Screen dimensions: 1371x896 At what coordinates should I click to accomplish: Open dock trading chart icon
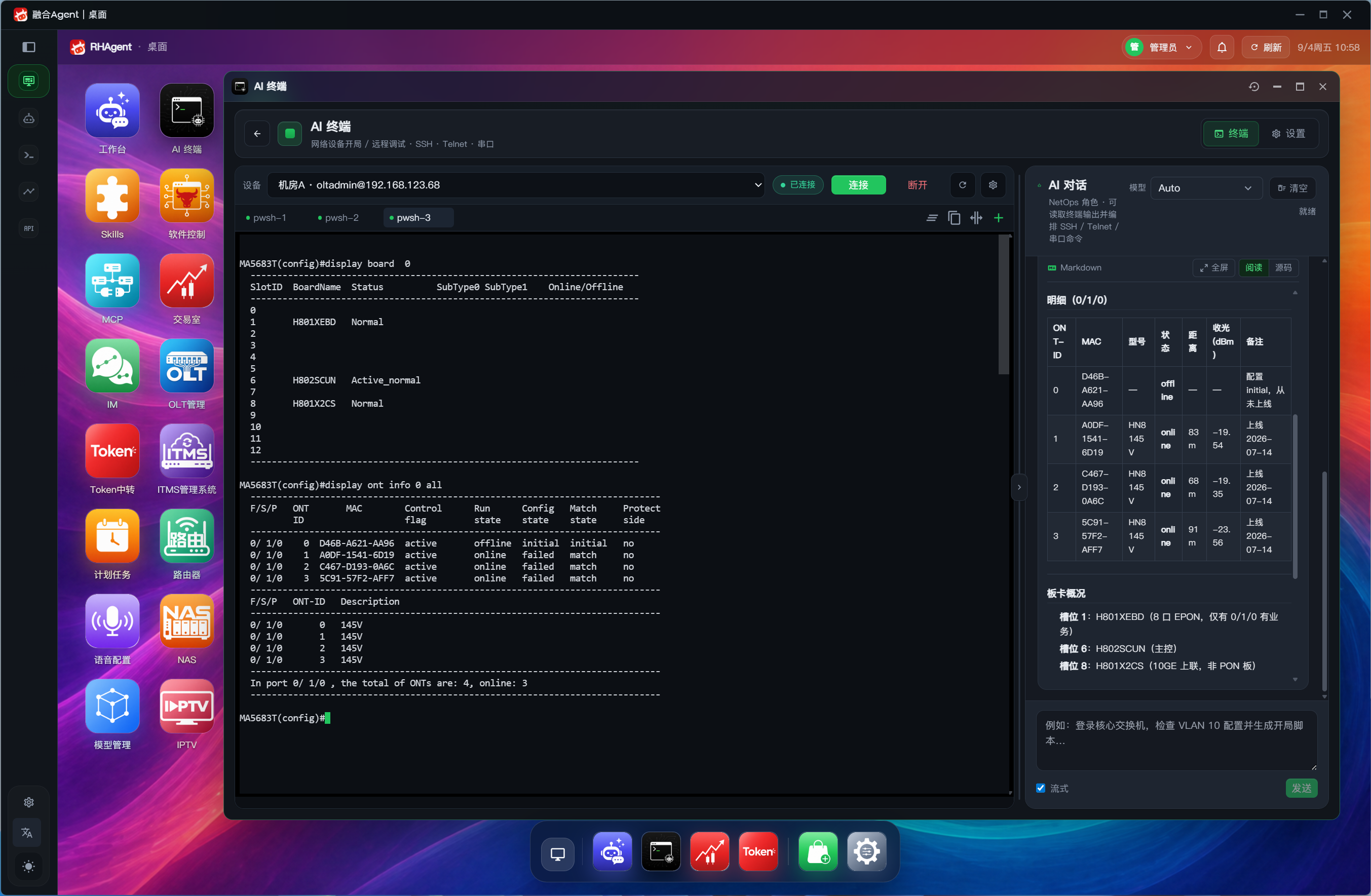point(709,851)
